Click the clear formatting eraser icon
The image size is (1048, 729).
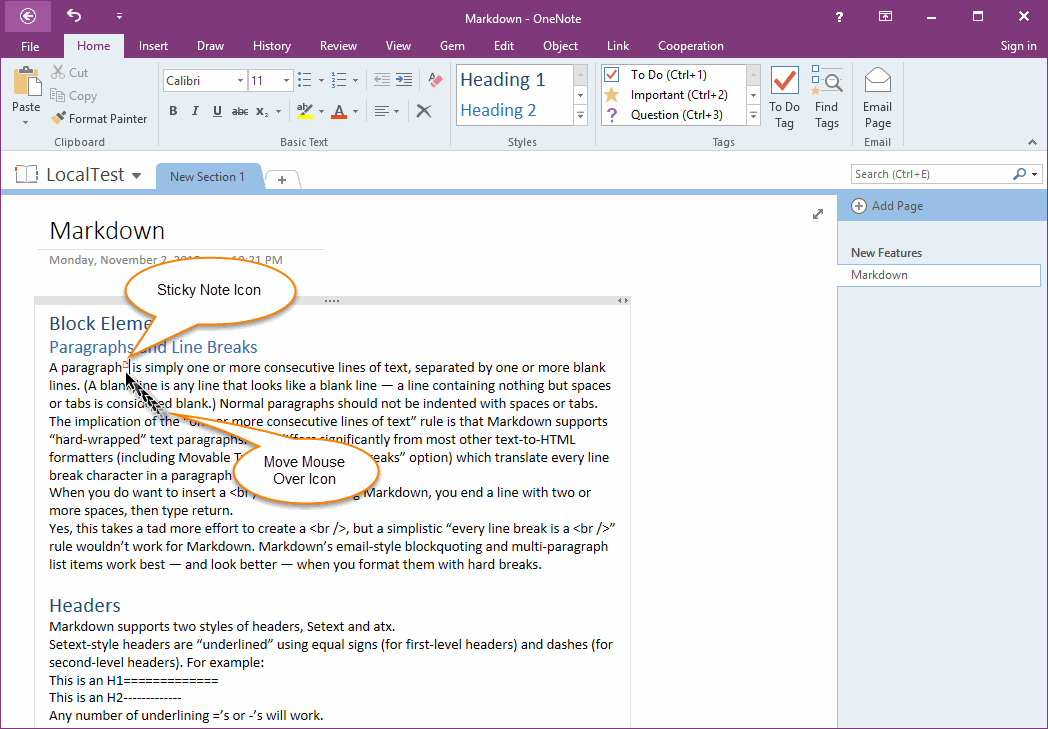coord(434,80)
